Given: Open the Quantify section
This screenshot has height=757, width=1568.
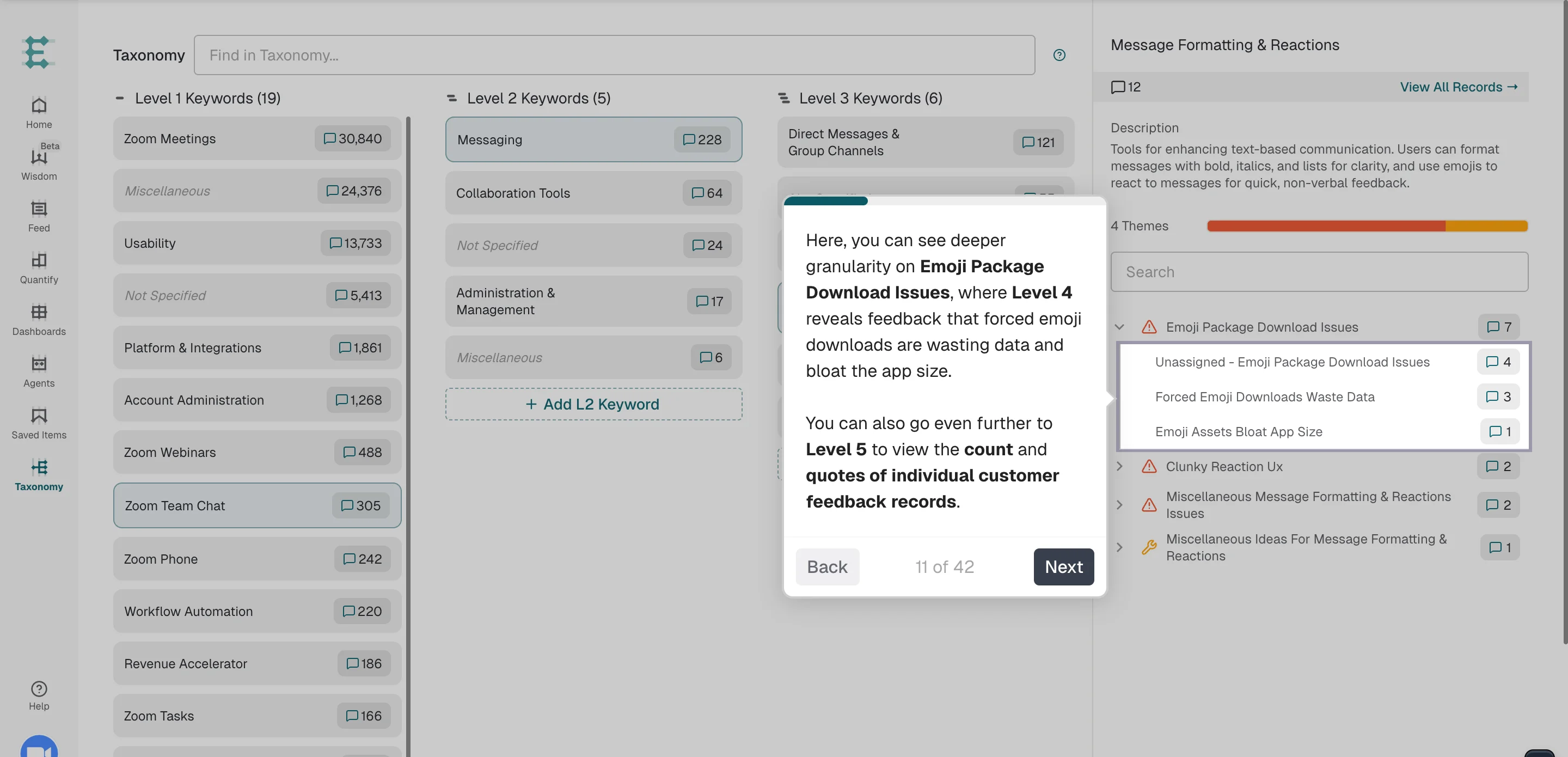Looking at the screenshot, I should (x=38, y=267).
